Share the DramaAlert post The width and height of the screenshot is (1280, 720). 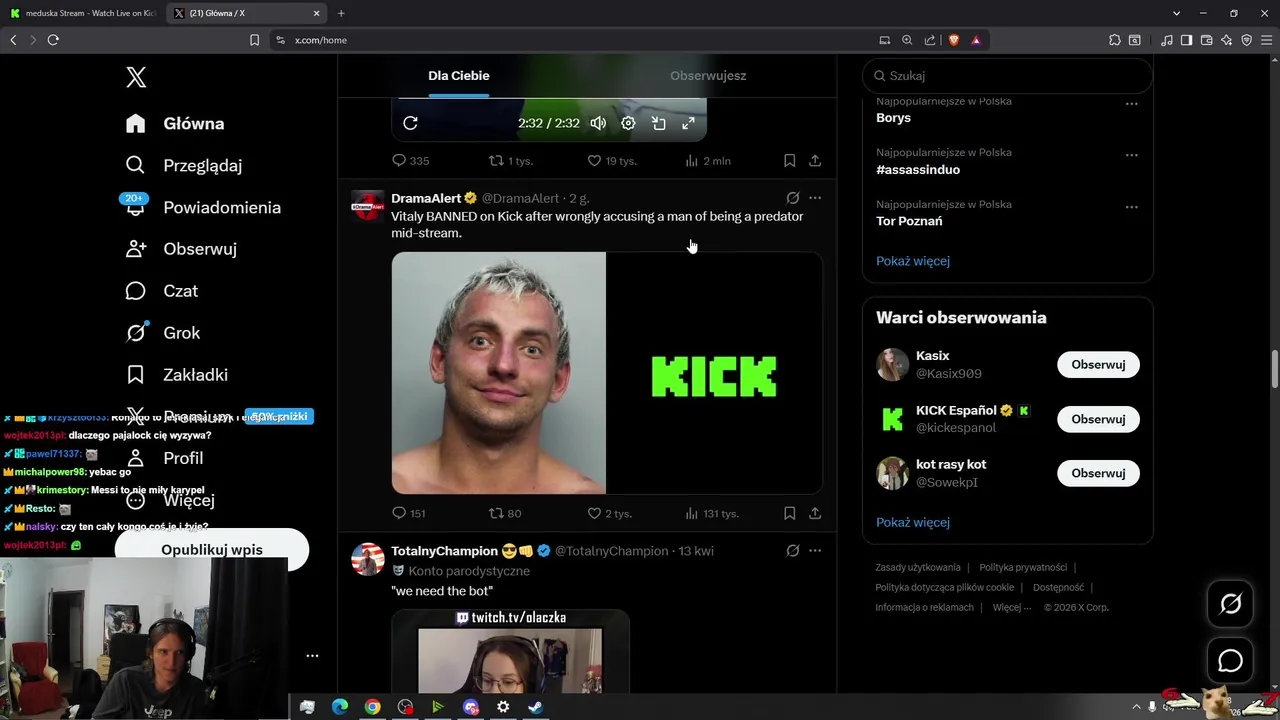pos(815,513)
